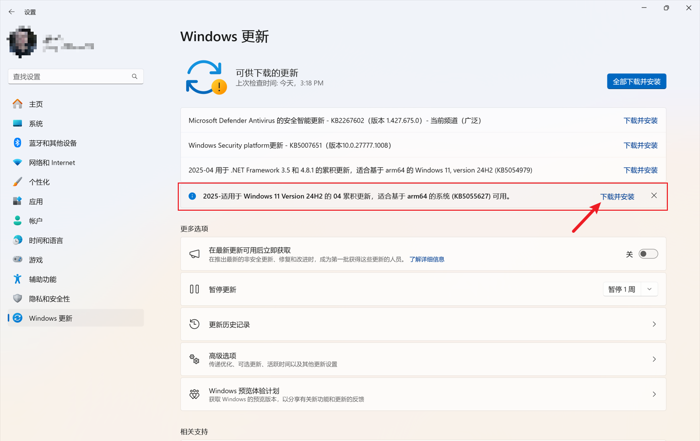The height and width of the screenshot is (441, 700).
Task: Click the Windows 预览体验计划 heart icon
Action: tap(194, 394)
